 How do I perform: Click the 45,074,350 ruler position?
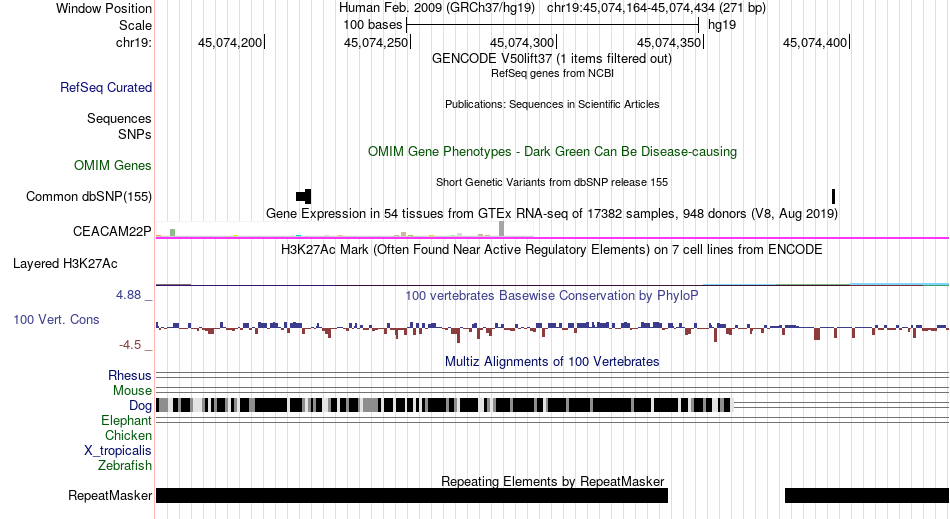click(x=669, y=42)
